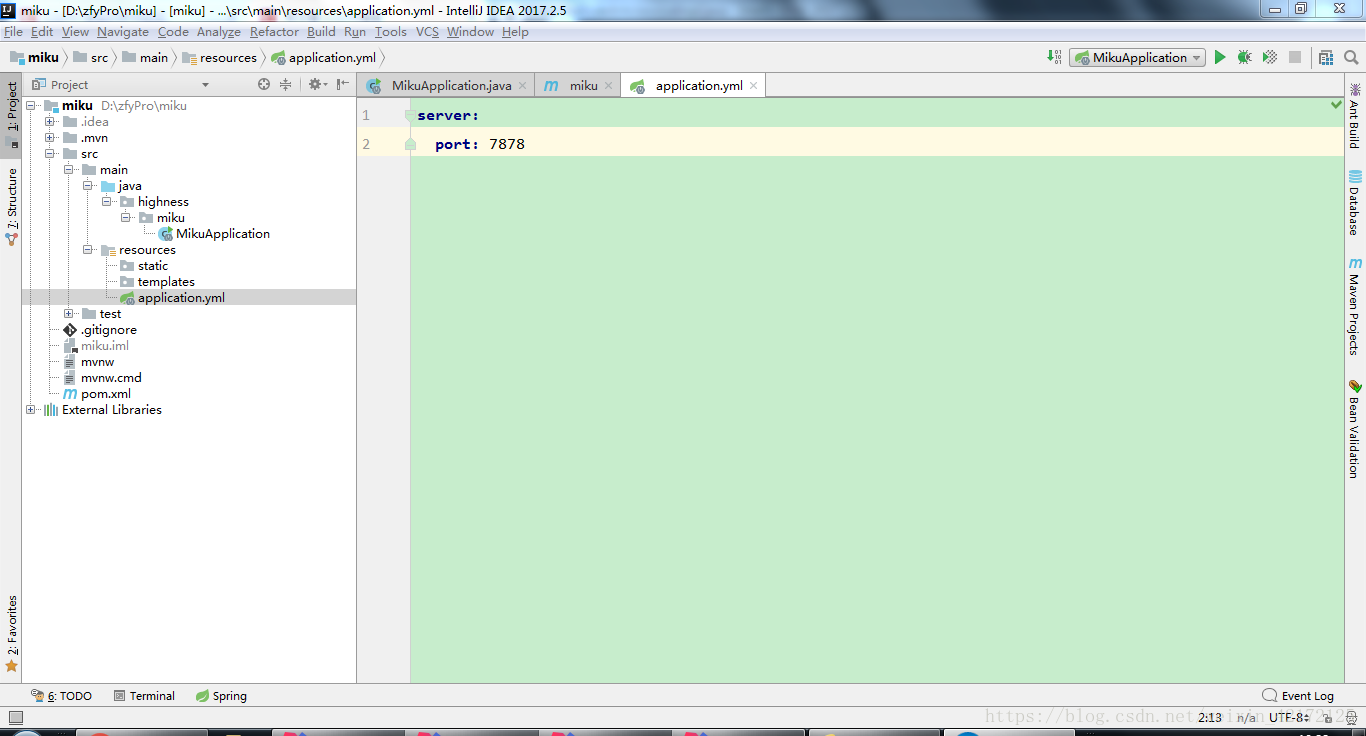
Task: Open the Spring tool window
Action: click(221, 696)
